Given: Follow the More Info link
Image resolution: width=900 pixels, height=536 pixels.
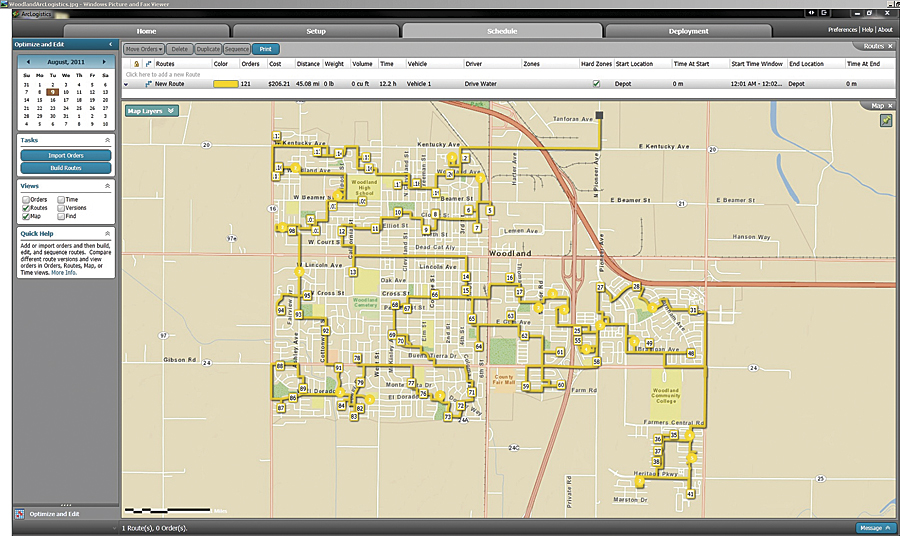Looking at the screenshot, I should tap(64, 273).
